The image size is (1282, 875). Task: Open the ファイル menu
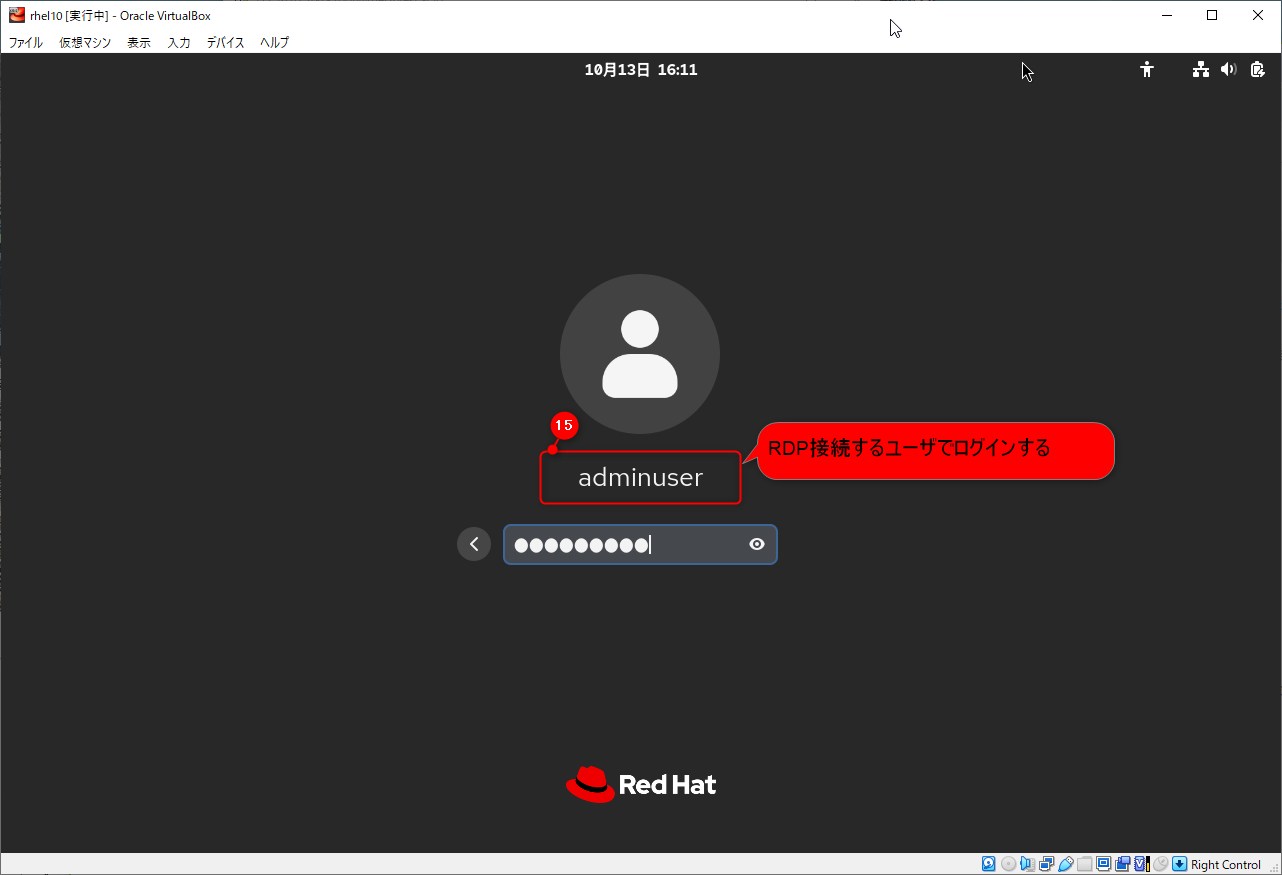25,42
